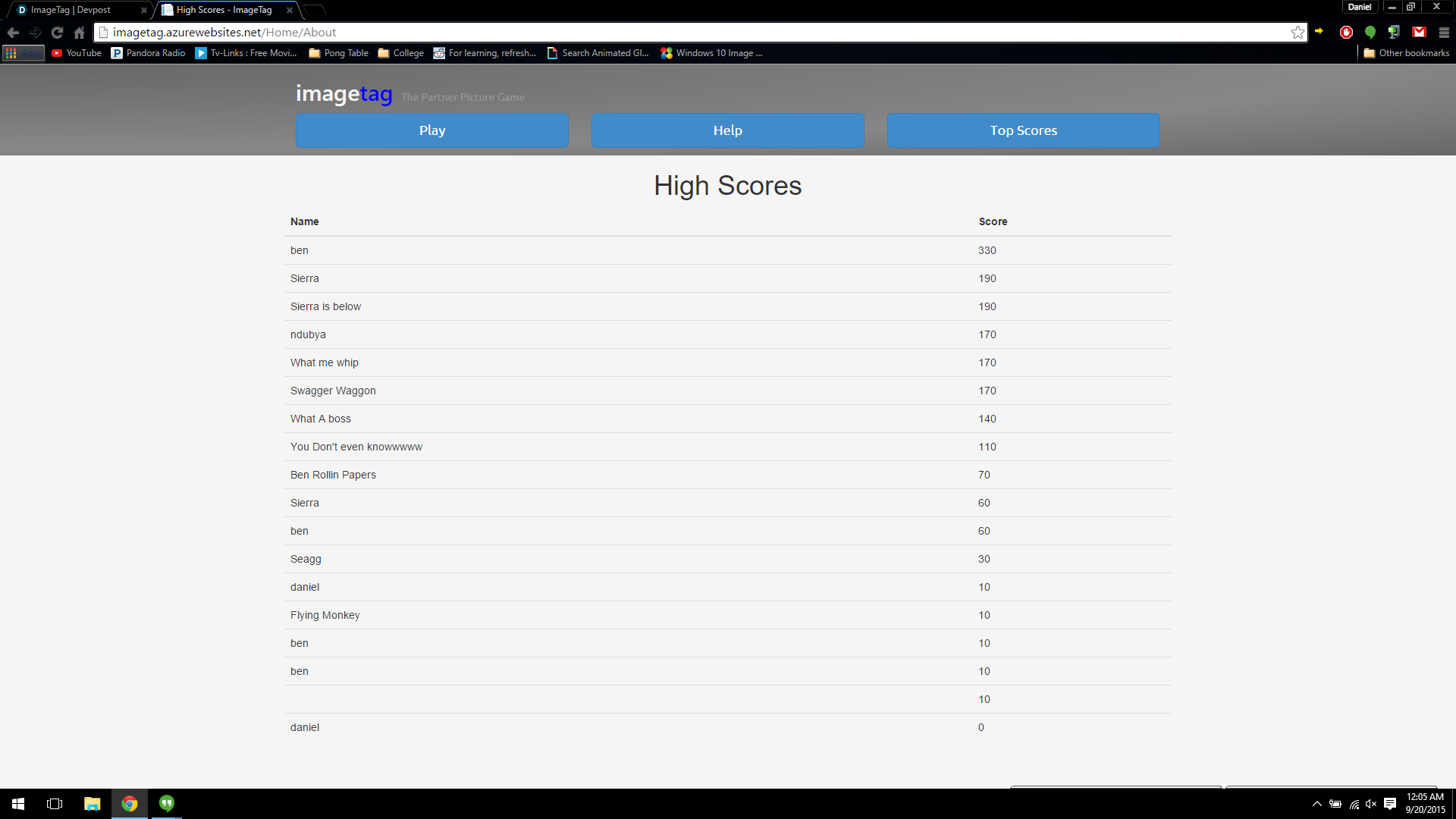Unmute the taskbar volume icon
The image size is (1456, 819).
tap(1371, 804)
